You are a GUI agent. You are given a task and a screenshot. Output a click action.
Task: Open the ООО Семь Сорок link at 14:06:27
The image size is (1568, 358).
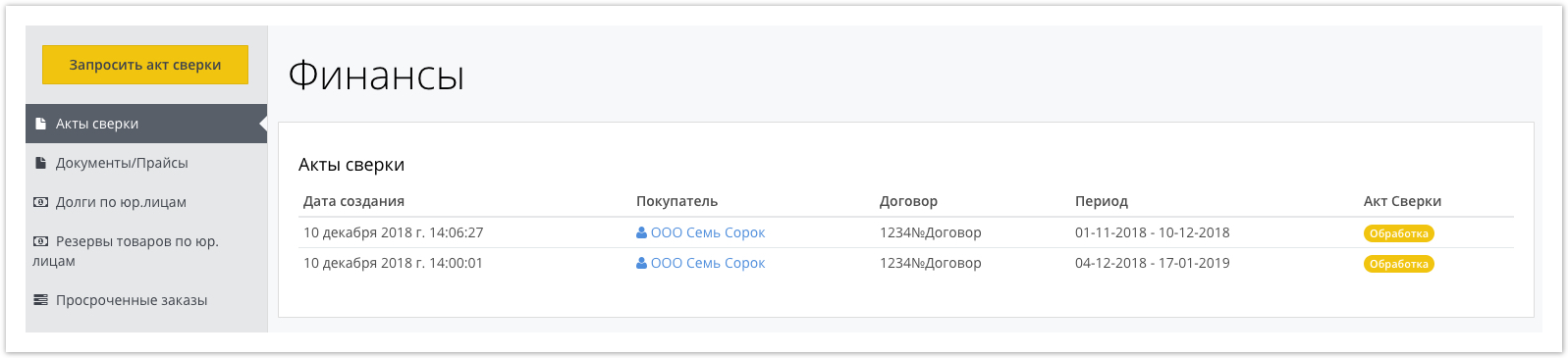click(x=708, y=232)
